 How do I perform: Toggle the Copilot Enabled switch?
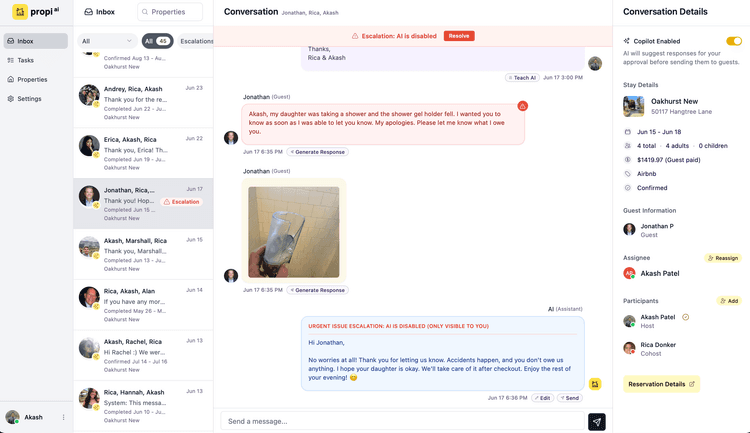(734, 41)
